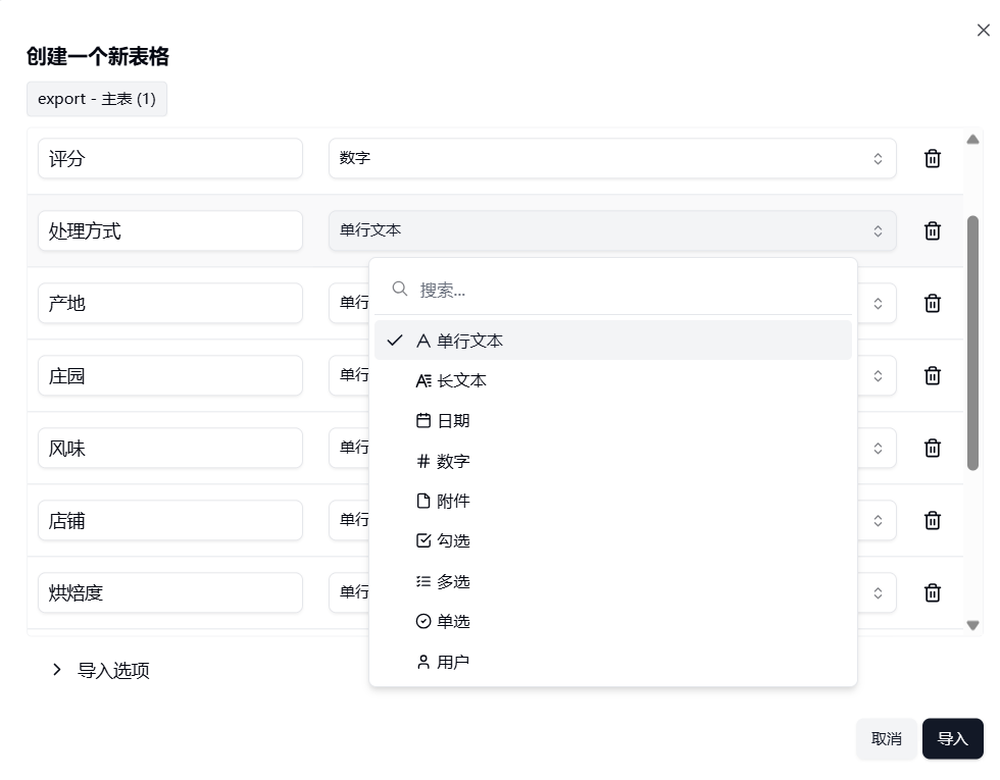Delete the 烘焙度 field row
The width and height of the screenshot is (1000, 780).
click(x=932, y=592)
